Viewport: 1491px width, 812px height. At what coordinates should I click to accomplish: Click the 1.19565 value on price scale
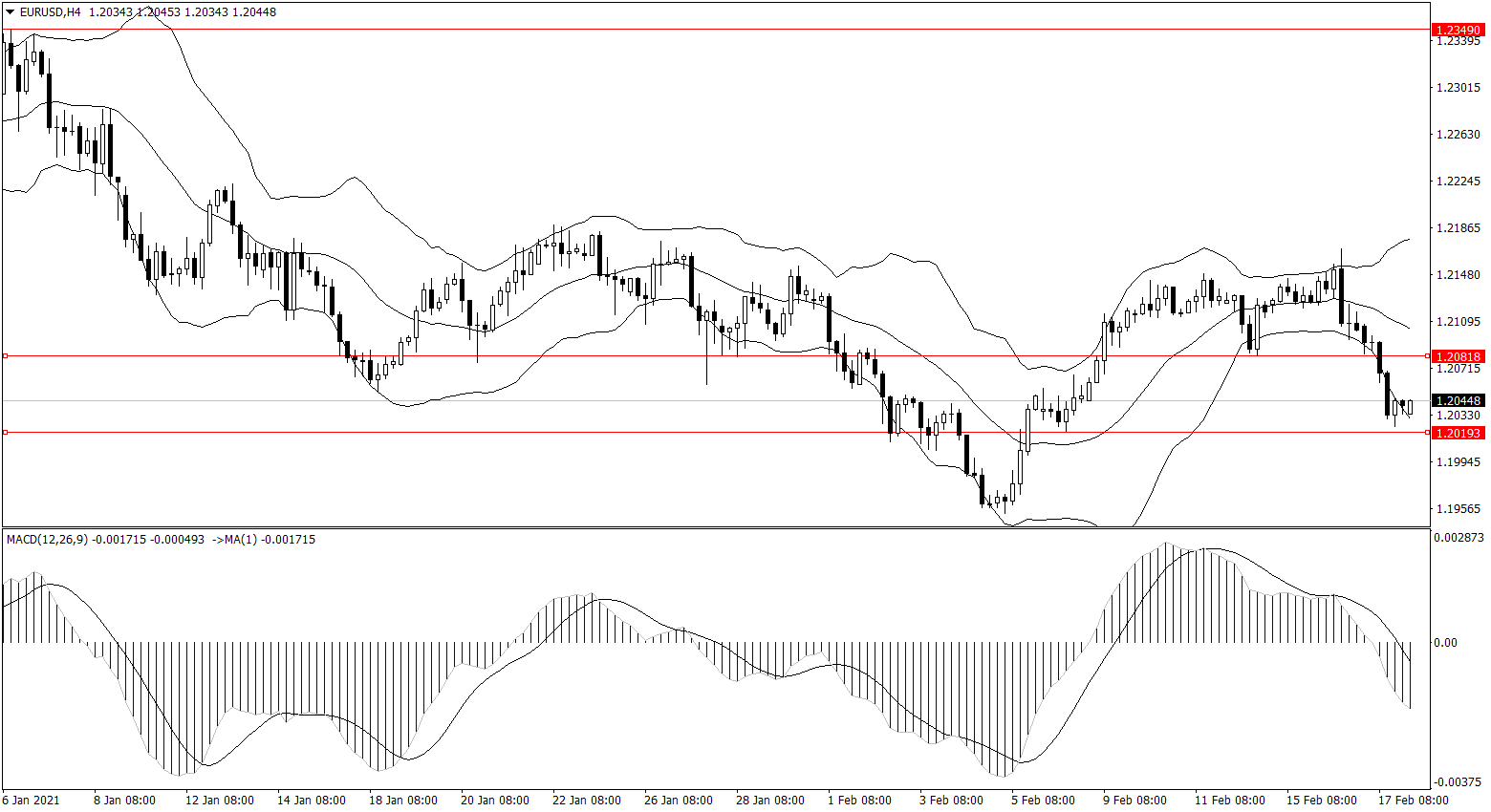point(1459,509)
